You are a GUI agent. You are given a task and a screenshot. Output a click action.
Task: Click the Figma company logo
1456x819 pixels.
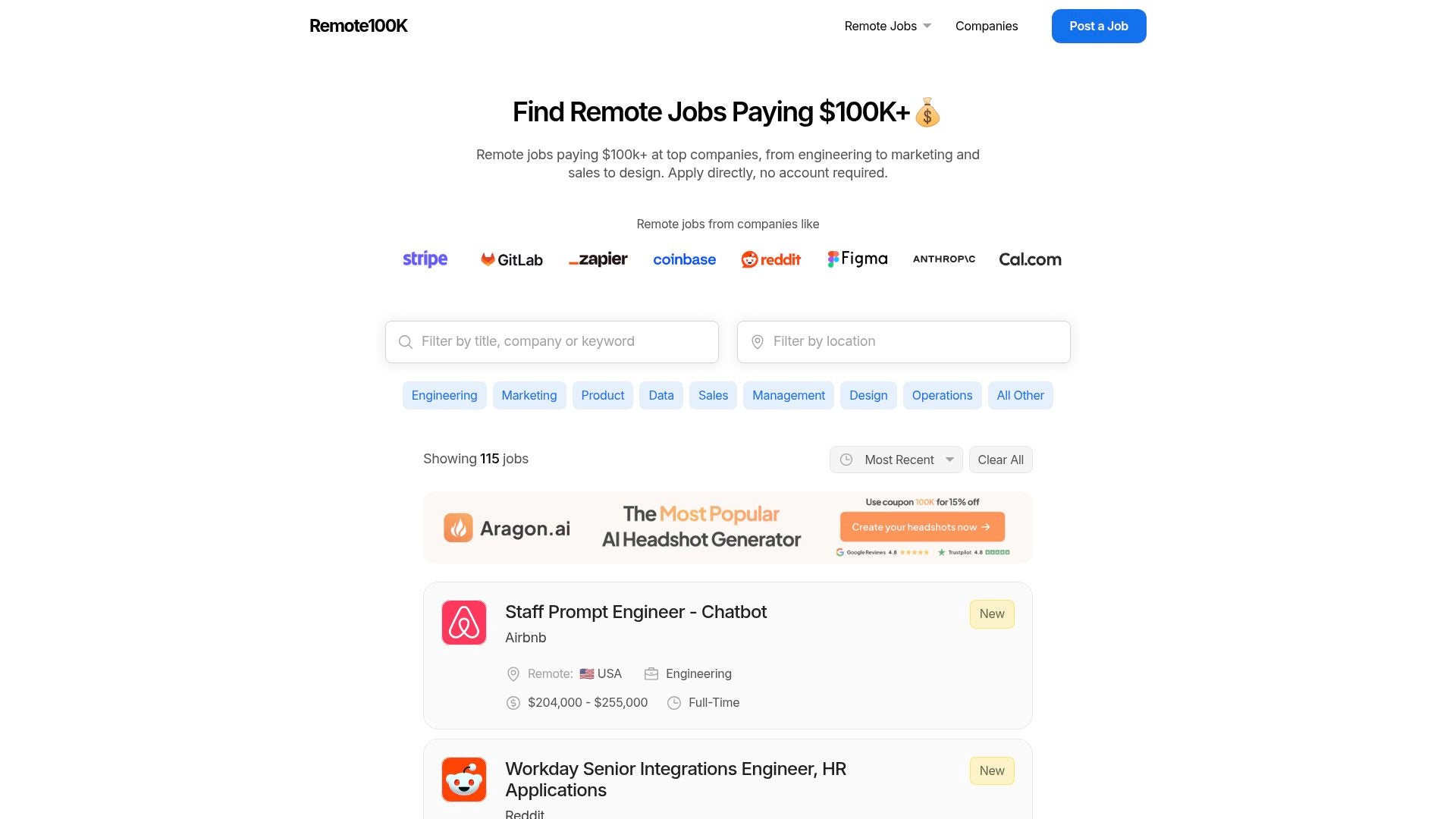coord(857,259)
